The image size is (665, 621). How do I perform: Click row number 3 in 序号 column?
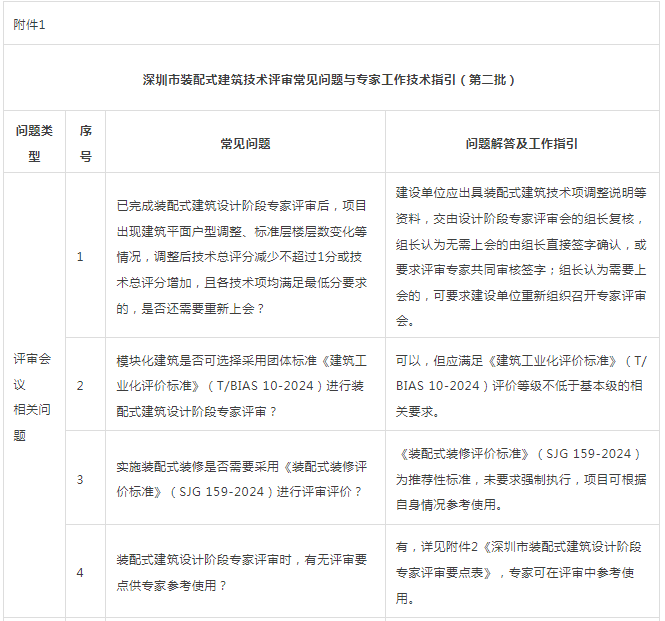tap(81, 479)
